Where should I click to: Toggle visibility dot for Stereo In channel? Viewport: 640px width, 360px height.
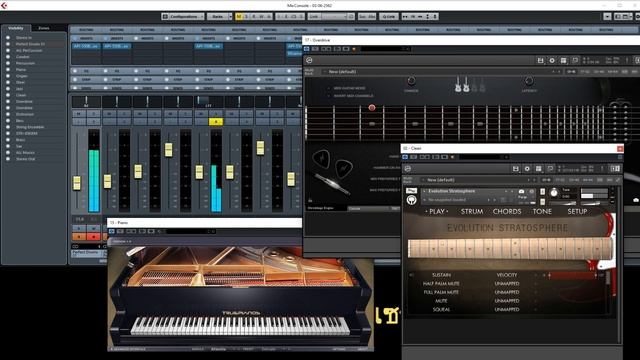(8, 38)
